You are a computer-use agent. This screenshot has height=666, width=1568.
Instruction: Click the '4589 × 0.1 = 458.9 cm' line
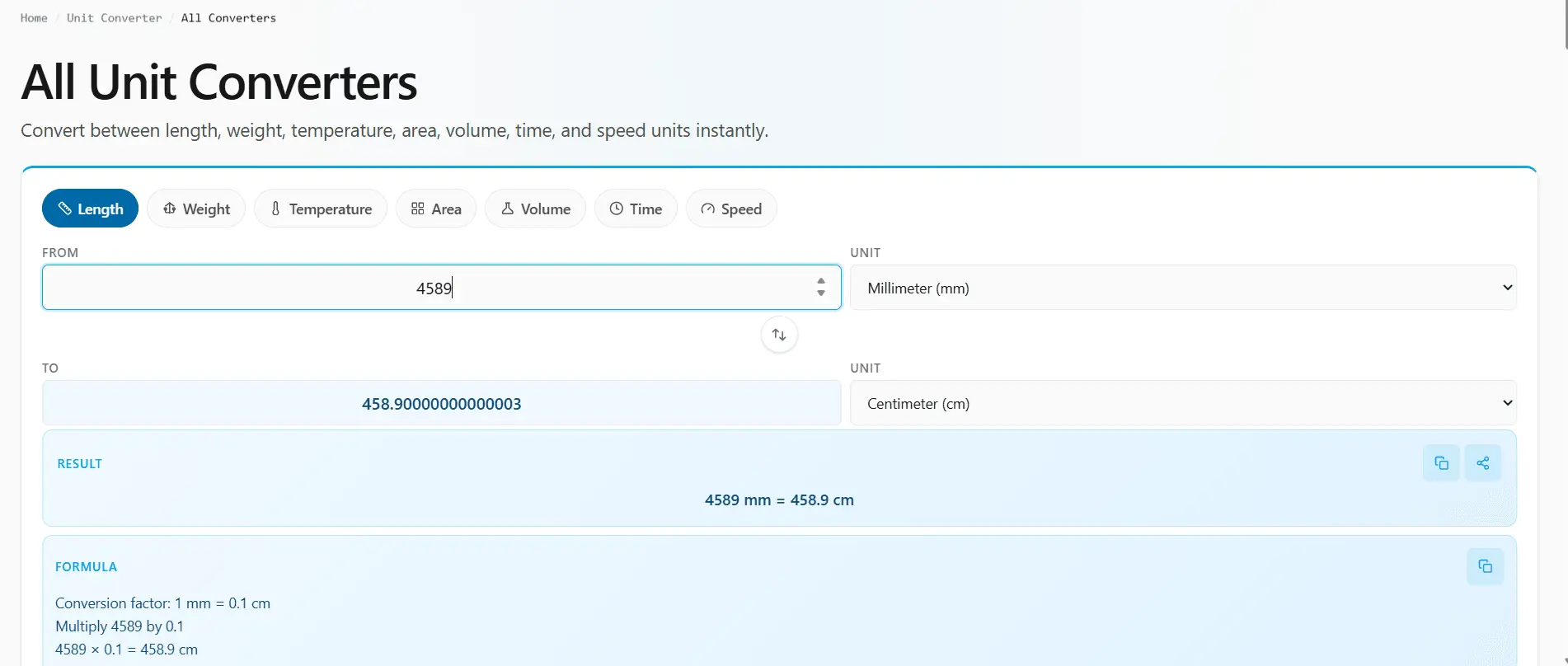[126, 650]
